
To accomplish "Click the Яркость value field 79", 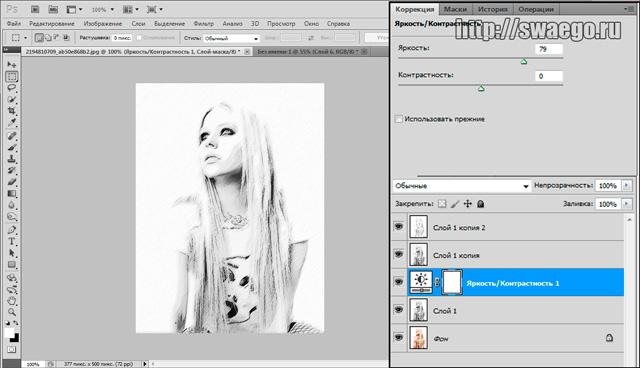I will pos(549,49).
